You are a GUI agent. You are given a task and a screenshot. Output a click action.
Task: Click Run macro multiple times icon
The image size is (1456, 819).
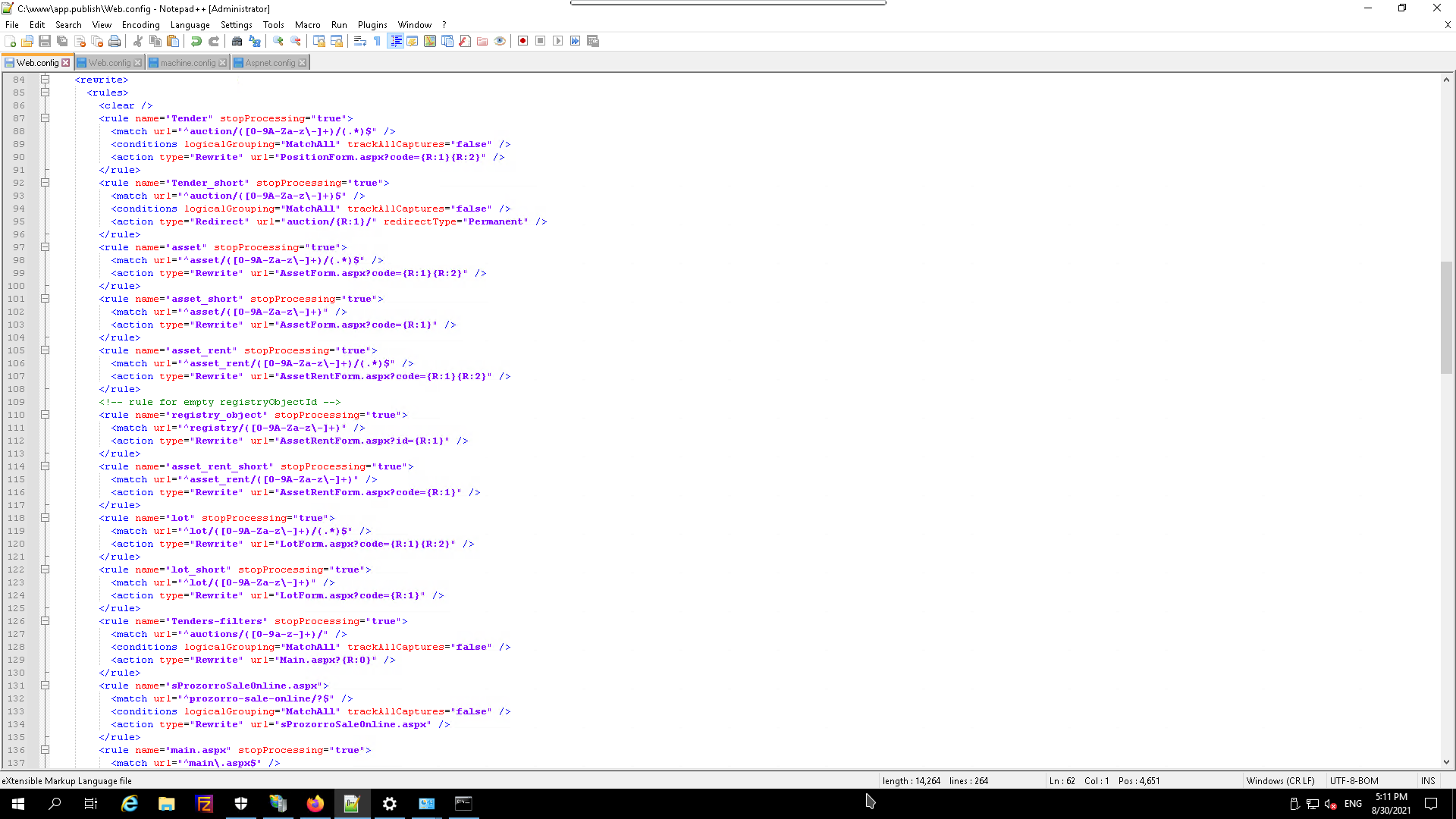click(575, 41)
